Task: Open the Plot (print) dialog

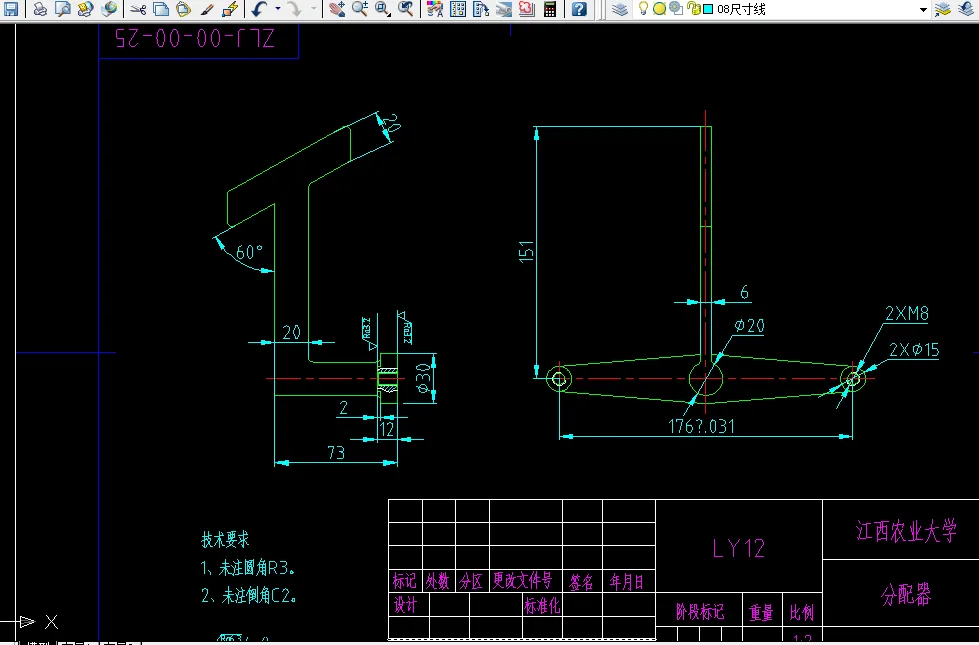Action: click(40, 9)
